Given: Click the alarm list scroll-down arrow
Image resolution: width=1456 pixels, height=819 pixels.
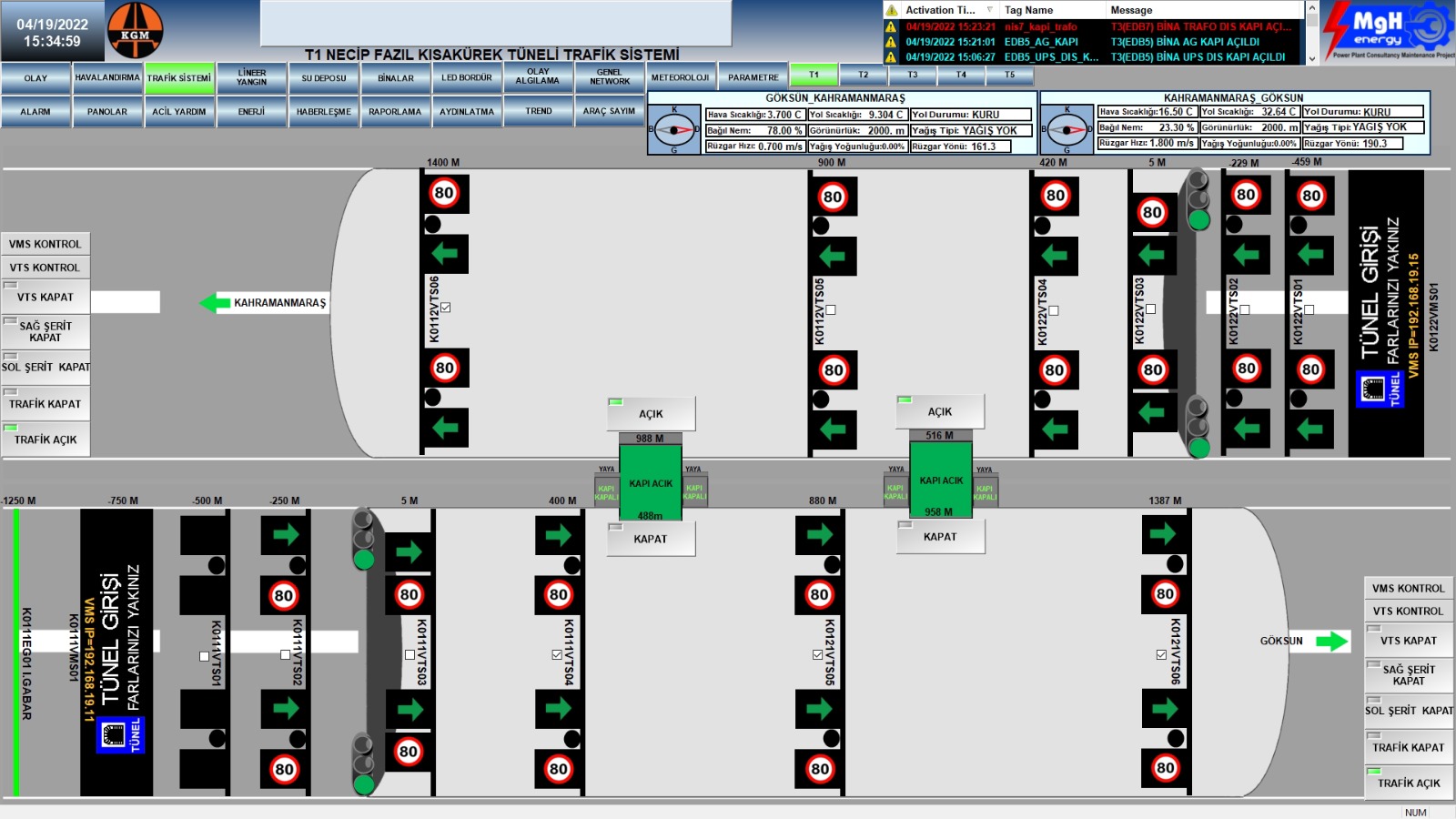Looking at the screenshot, I should pos(1311,58).
